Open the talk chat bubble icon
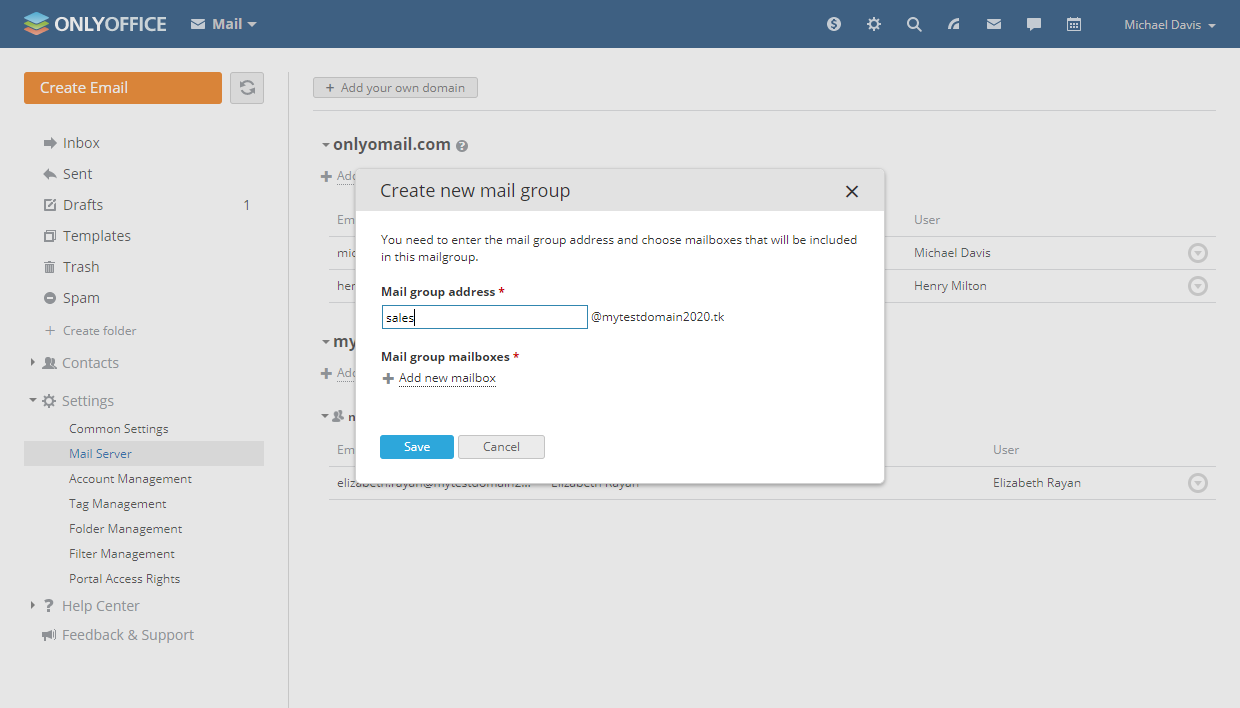Viewport: 1240px width, 708px height. pyautogui.click(x=1034, y=24)
